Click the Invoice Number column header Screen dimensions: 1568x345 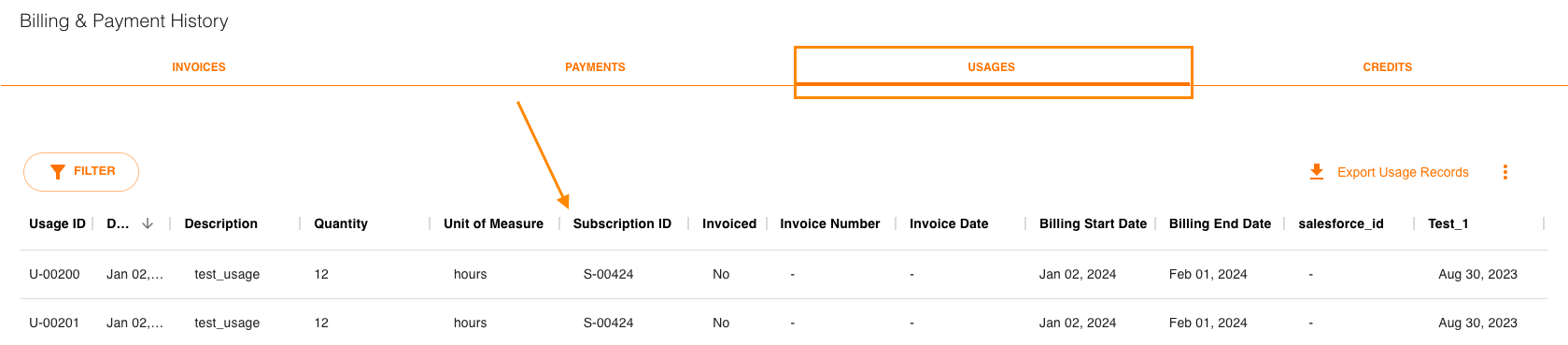coord(830,223)
